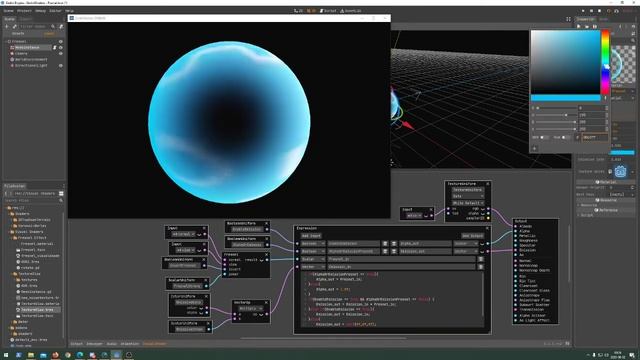This screenshot has height=360, width=640.
Task: Open Firefox from the taskbar
Action: (x=55, y=355)
